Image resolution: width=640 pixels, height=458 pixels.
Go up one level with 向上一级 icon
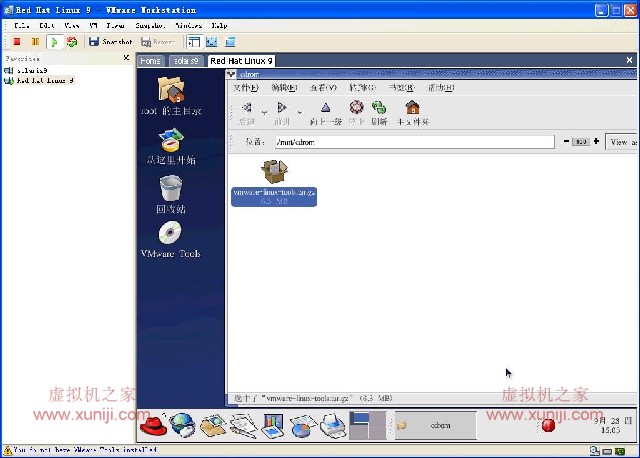[325, 113]
